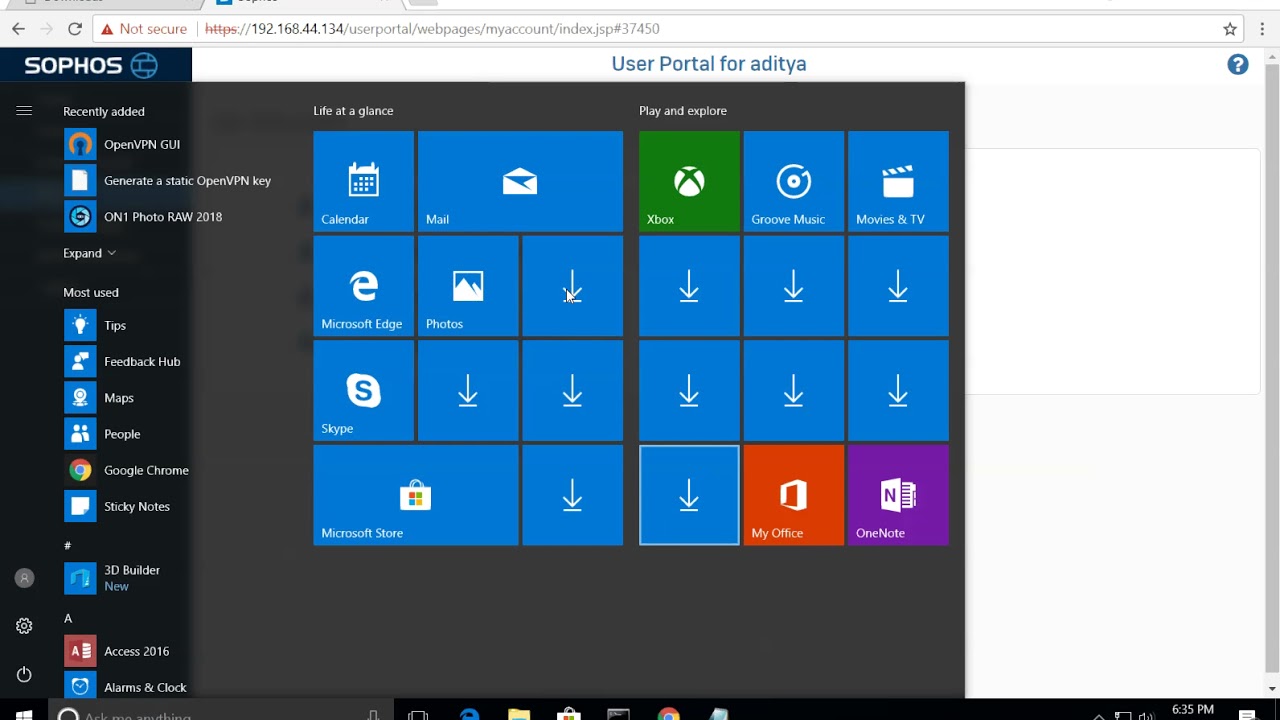Jump to the # letter section header
Image resolution: width=1280 pixels, height=720 pixels.
click(68, 545)
